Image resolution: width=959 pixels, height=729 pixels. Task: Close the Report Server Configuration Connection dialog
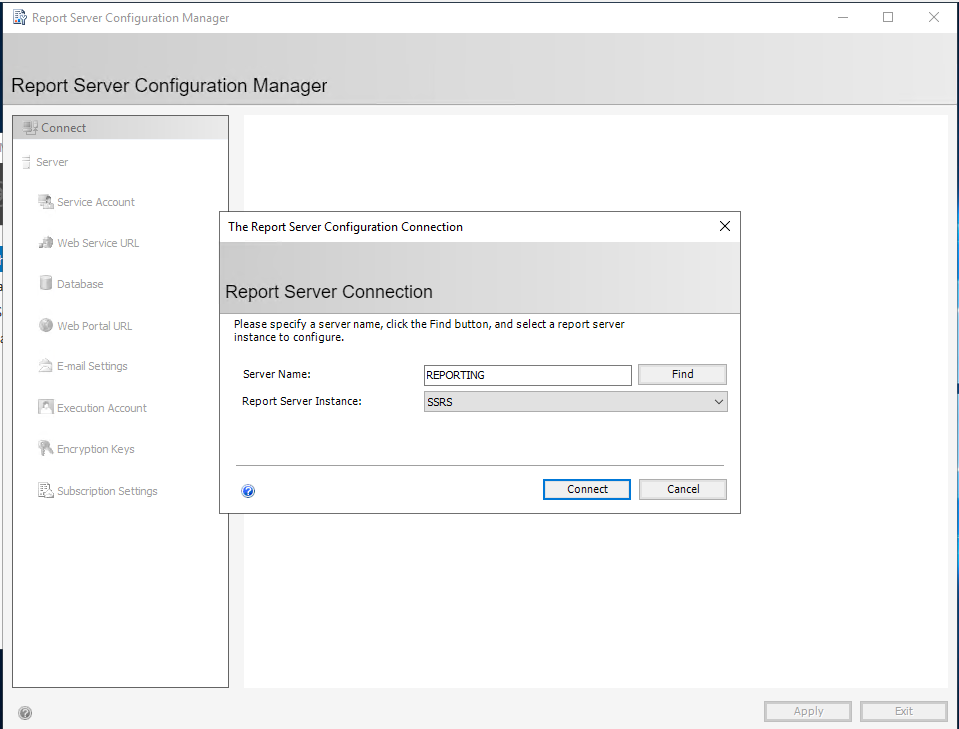click(725, 227)
